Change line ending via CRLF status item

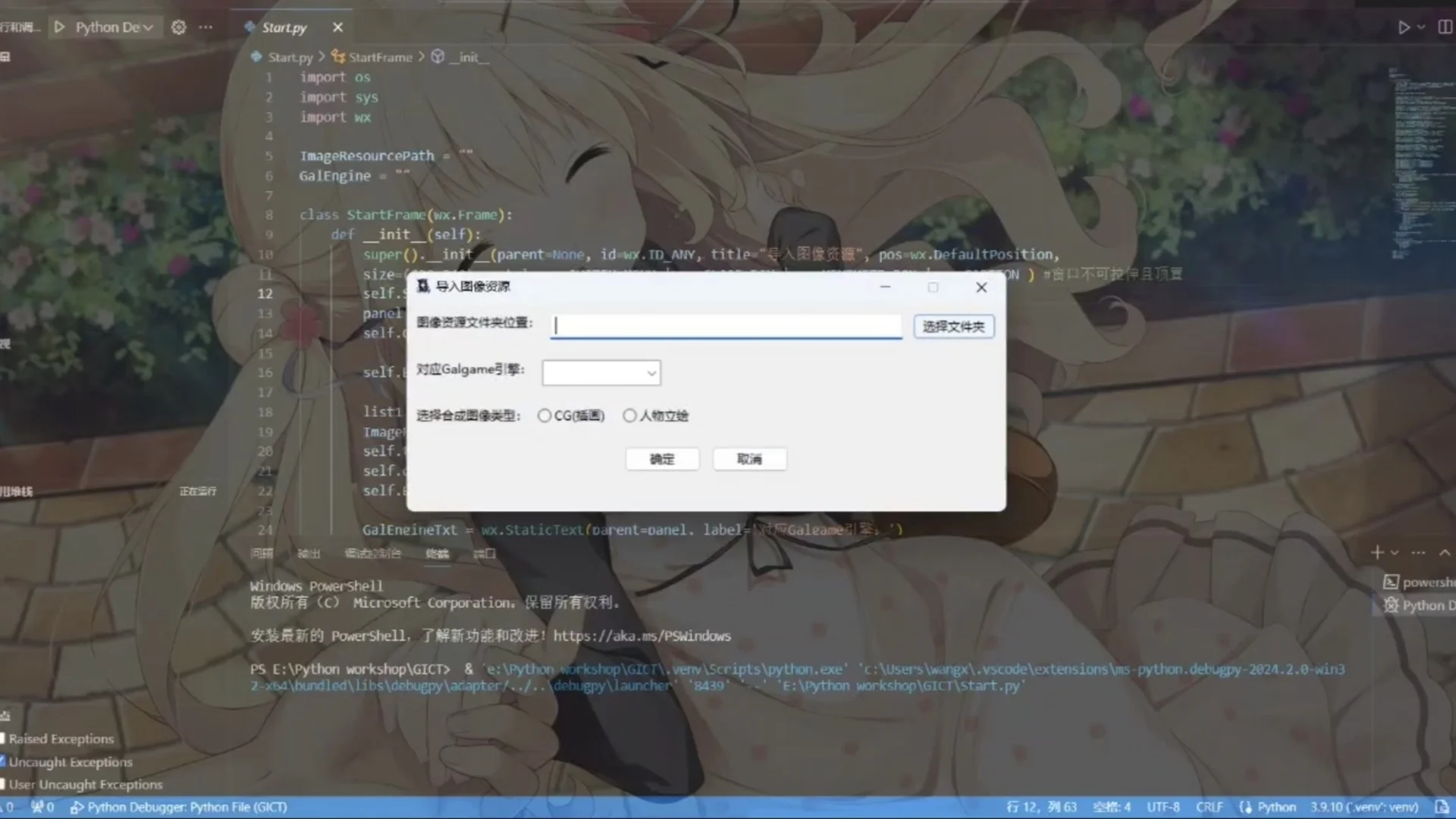(1210, 807)
